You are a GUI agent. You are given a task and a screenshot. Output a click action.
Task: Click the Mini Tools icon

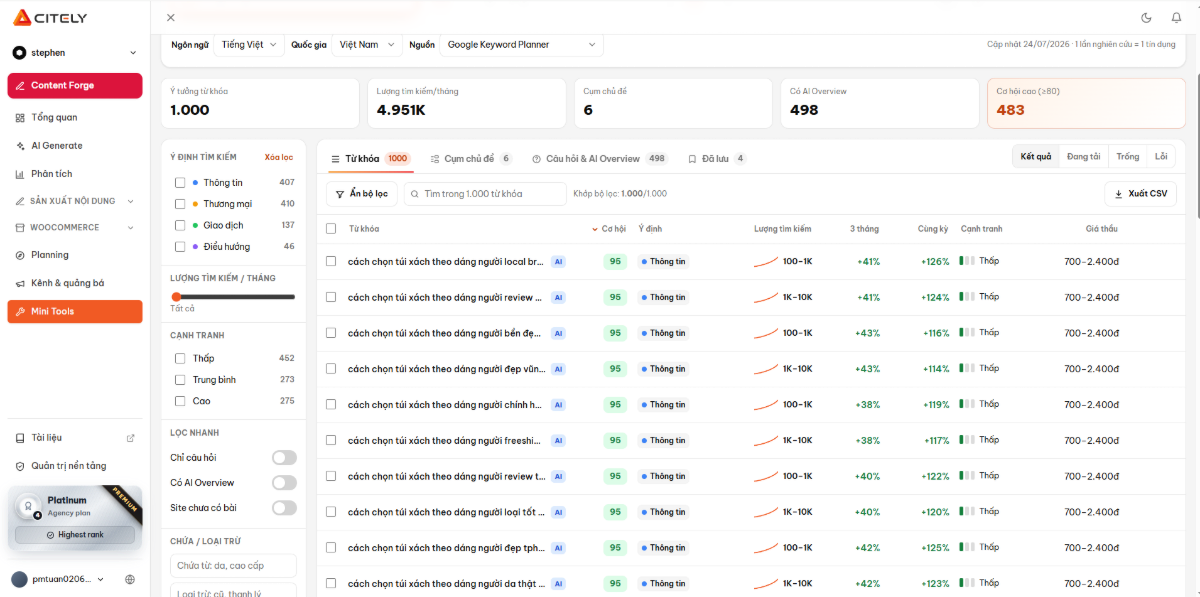pos(20,312)
